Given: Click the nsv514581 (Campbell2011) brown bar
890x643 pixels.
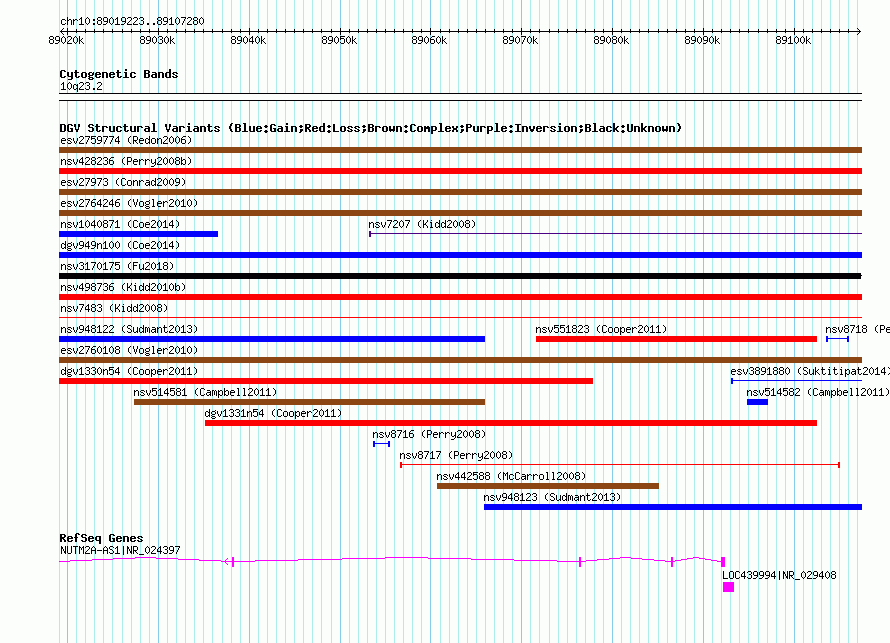Looking at the screenshot, I should tap(309, 402).
